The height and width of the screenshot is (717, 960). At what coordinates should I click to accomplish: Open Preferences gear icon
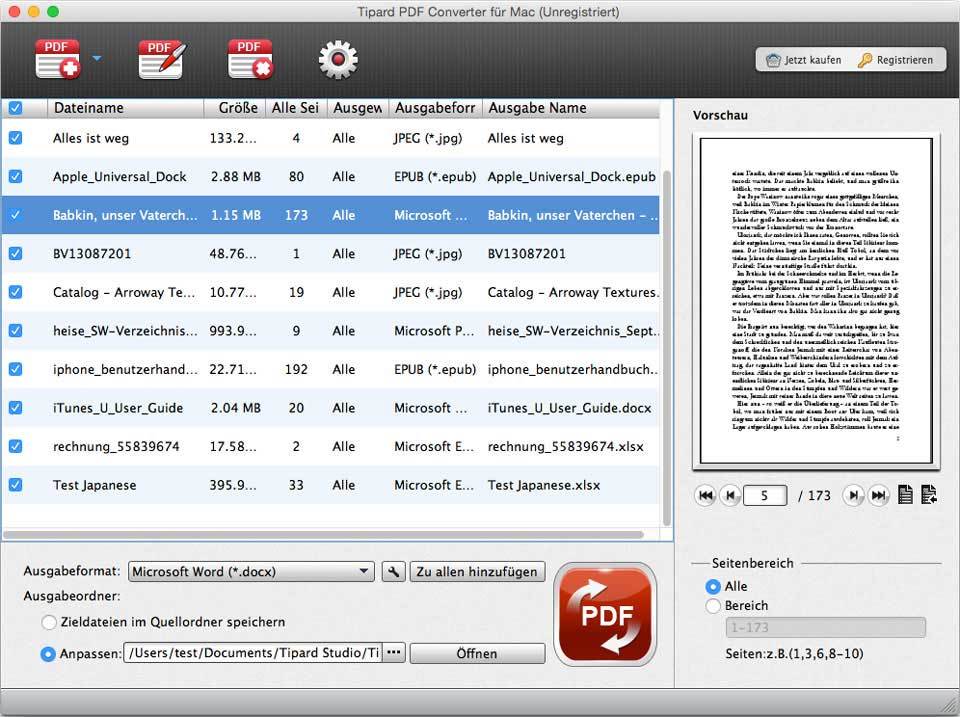338,59
